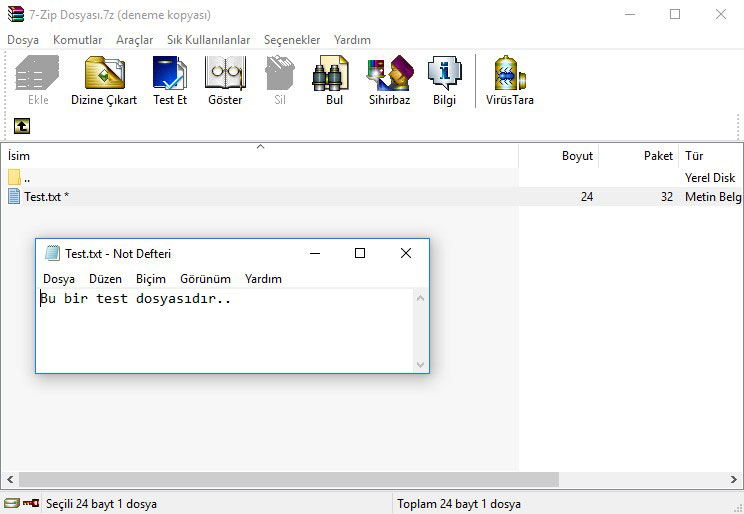Viewport: 744px width, 514px height.
Task: Click the Test.txt file icon in list
Action: click(14, 196)
